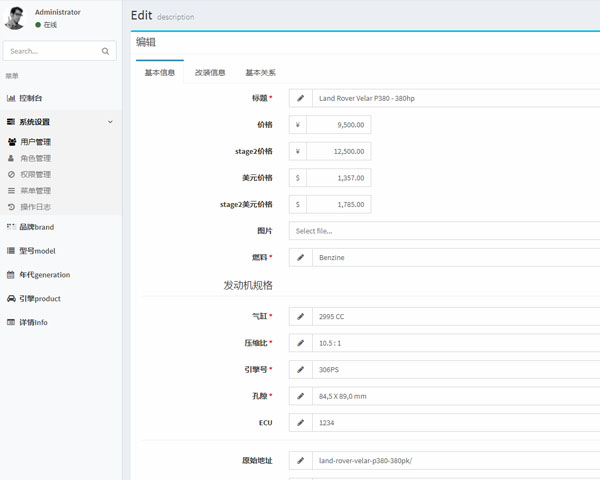Screen dimensions: 600x480
Task: Focus the sidebar Search box
Action: (x=50, y=51)
